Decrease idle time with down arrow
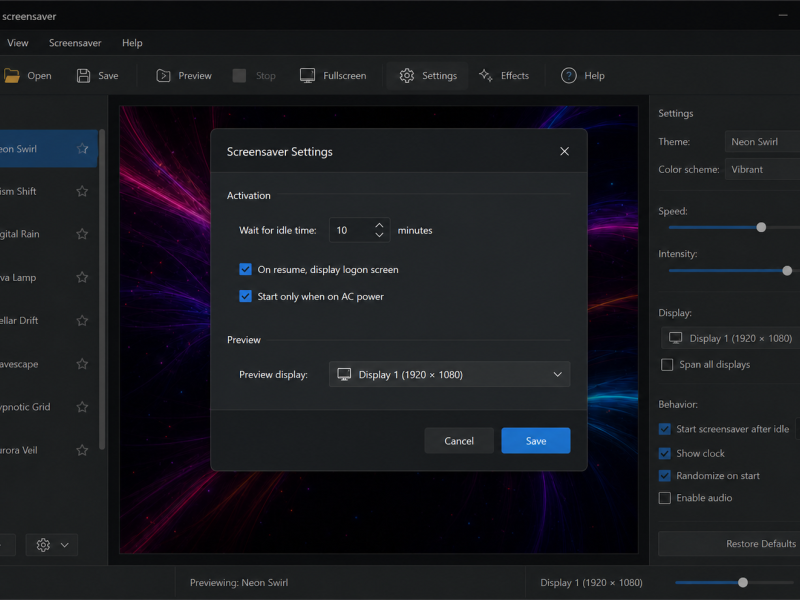Screen dimensions: 800x600 [379, 235]
